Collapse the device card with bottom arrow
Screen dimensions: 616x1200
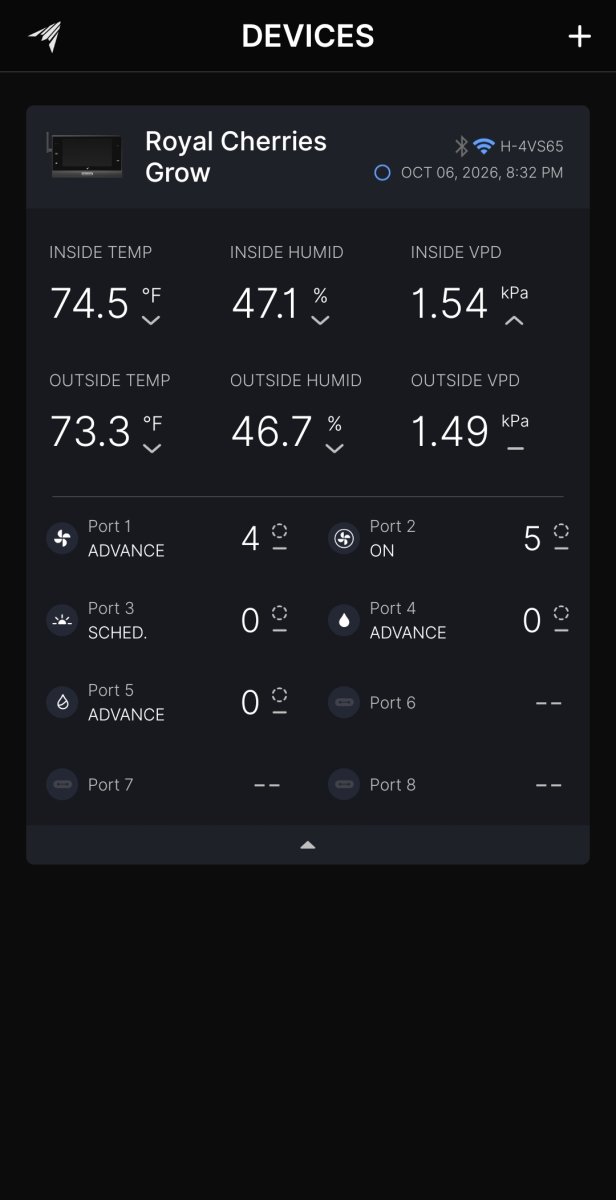pos(308,845)
